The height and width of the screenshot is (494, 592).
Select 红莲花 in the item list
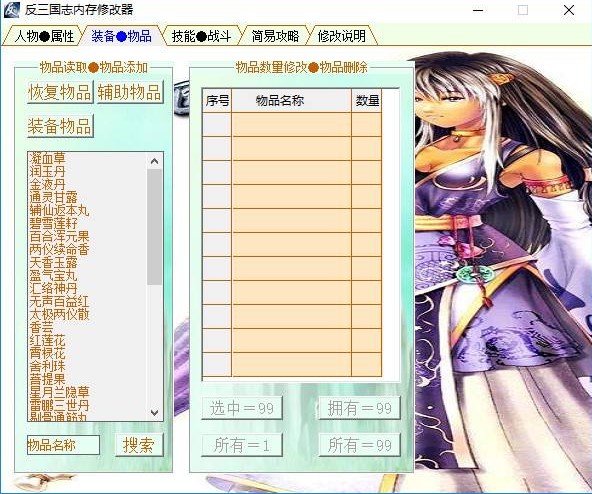pos(48,341)
